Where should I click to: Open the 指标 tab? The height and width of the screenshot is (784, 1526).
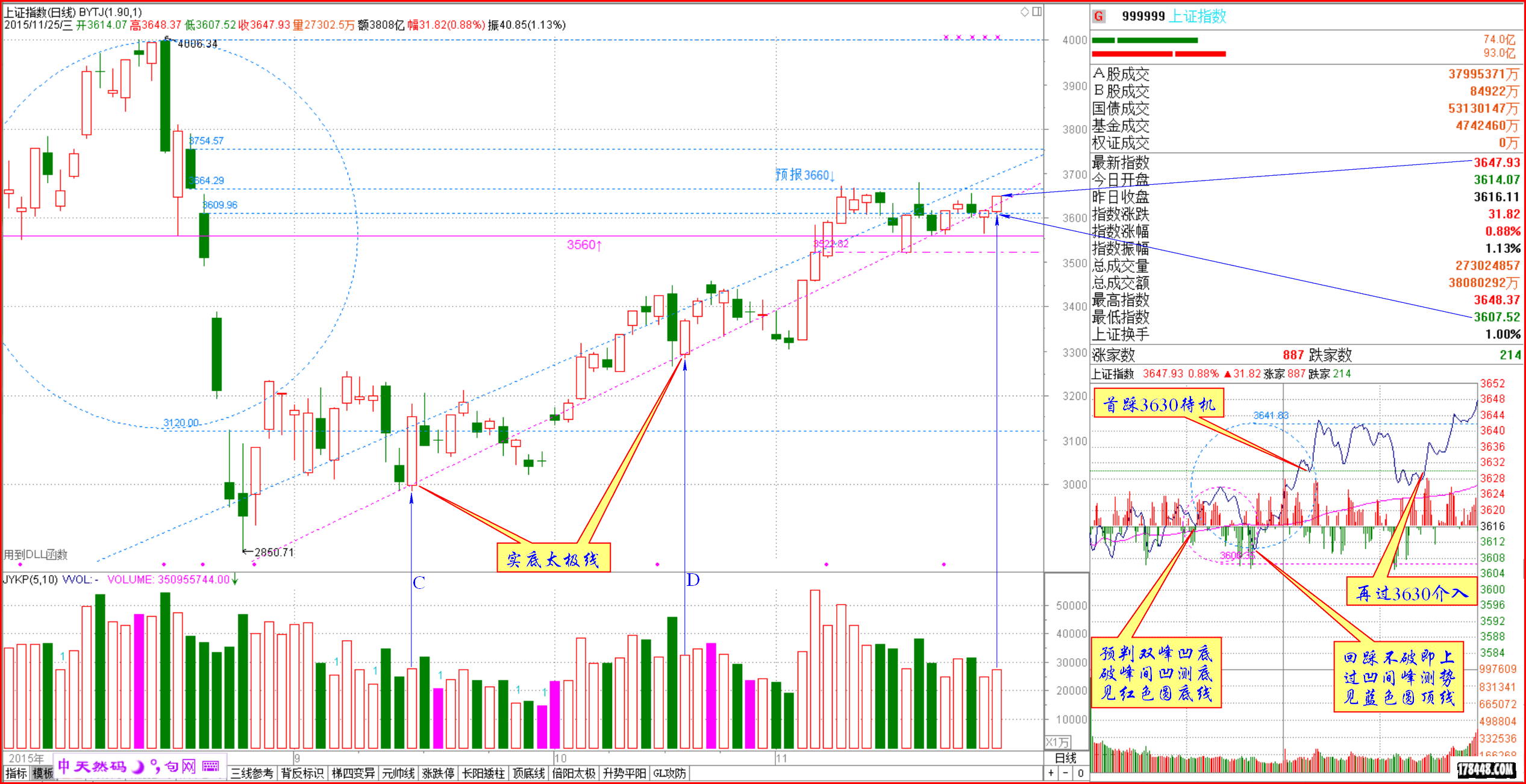point(16,773)
